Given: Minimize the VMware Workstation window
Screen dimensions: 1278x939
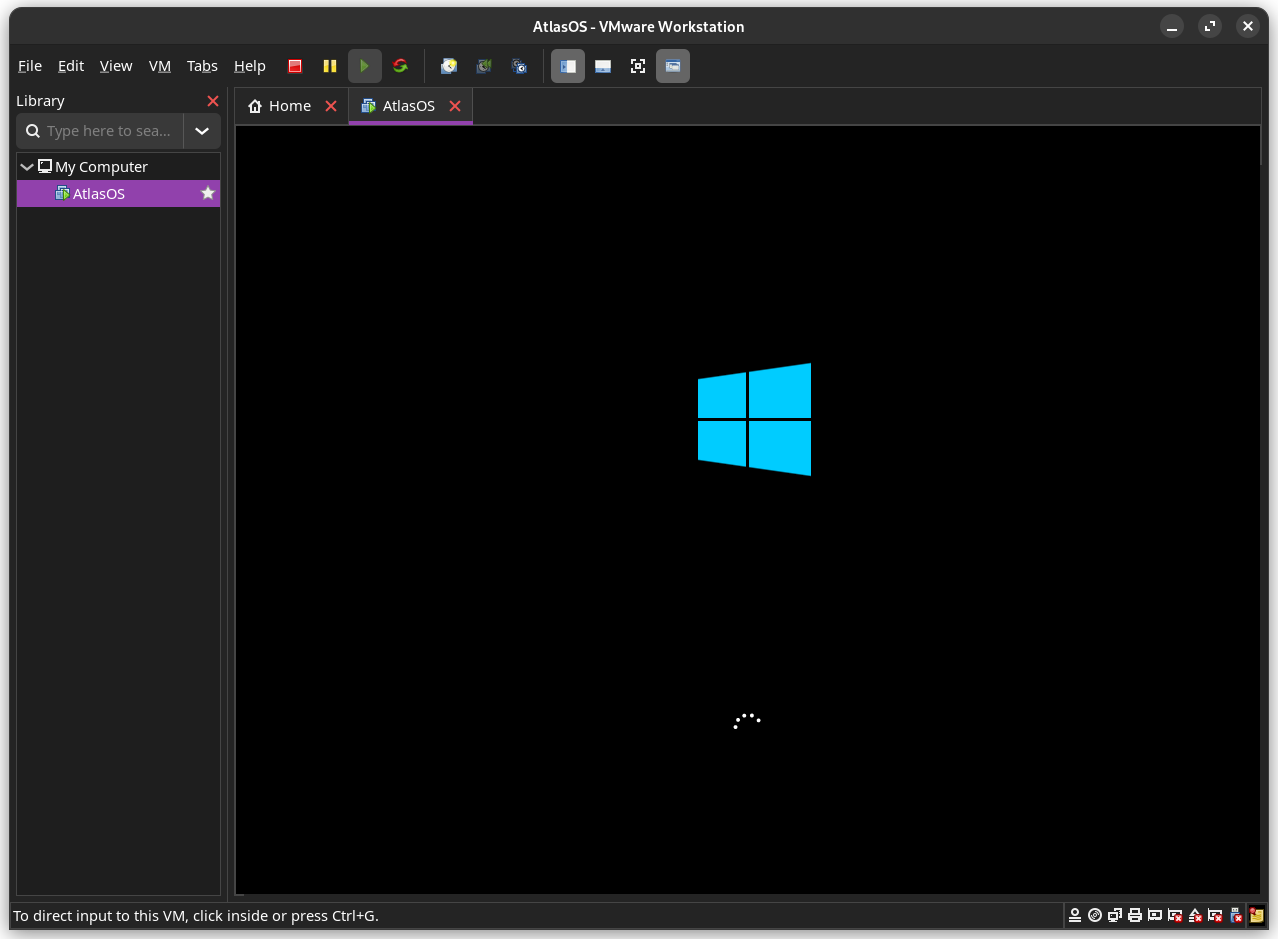Looking at the screenshot, I should (1172, 27).
